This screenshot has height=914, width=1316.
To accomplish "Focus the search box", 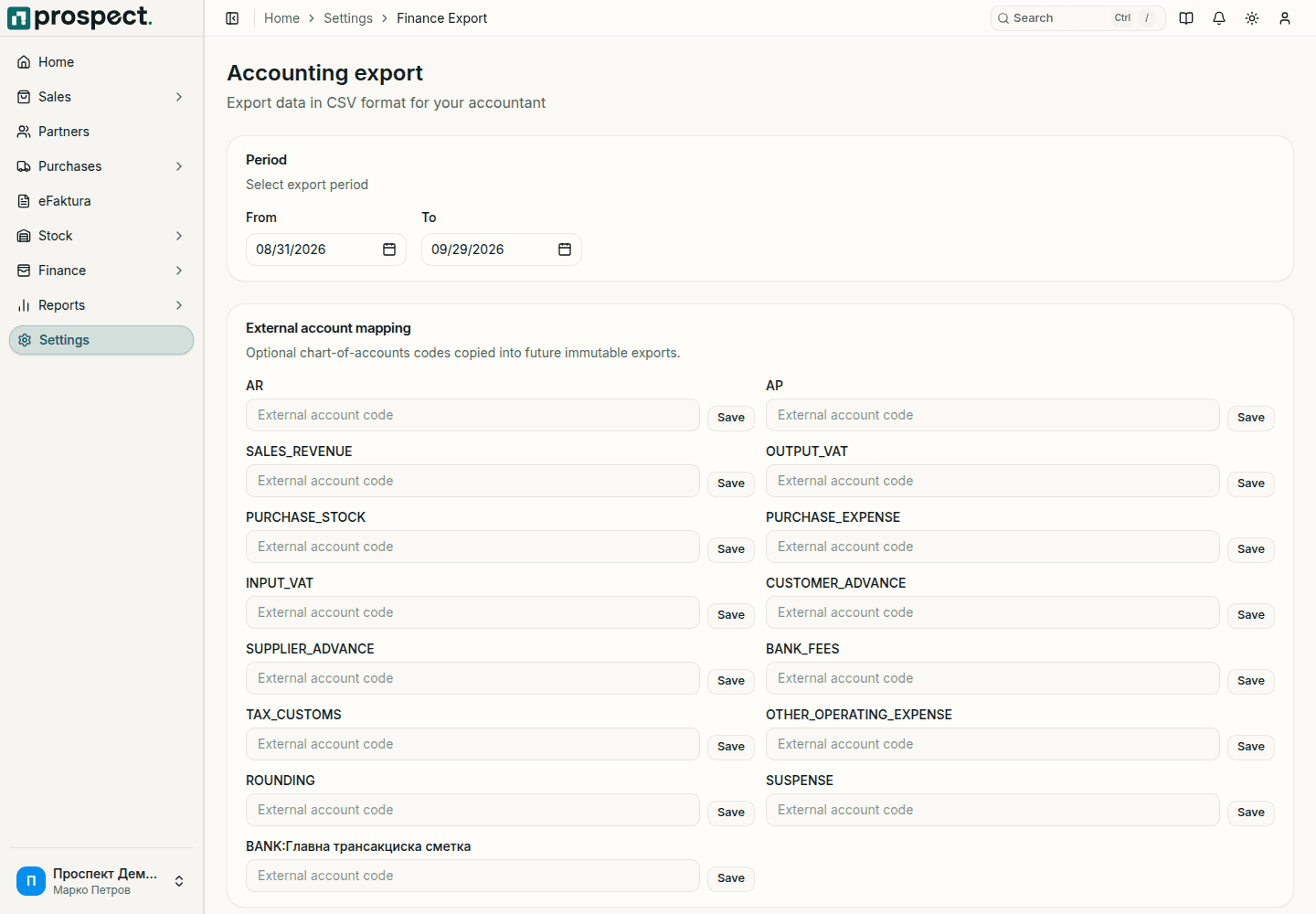I will point(1078,18).
